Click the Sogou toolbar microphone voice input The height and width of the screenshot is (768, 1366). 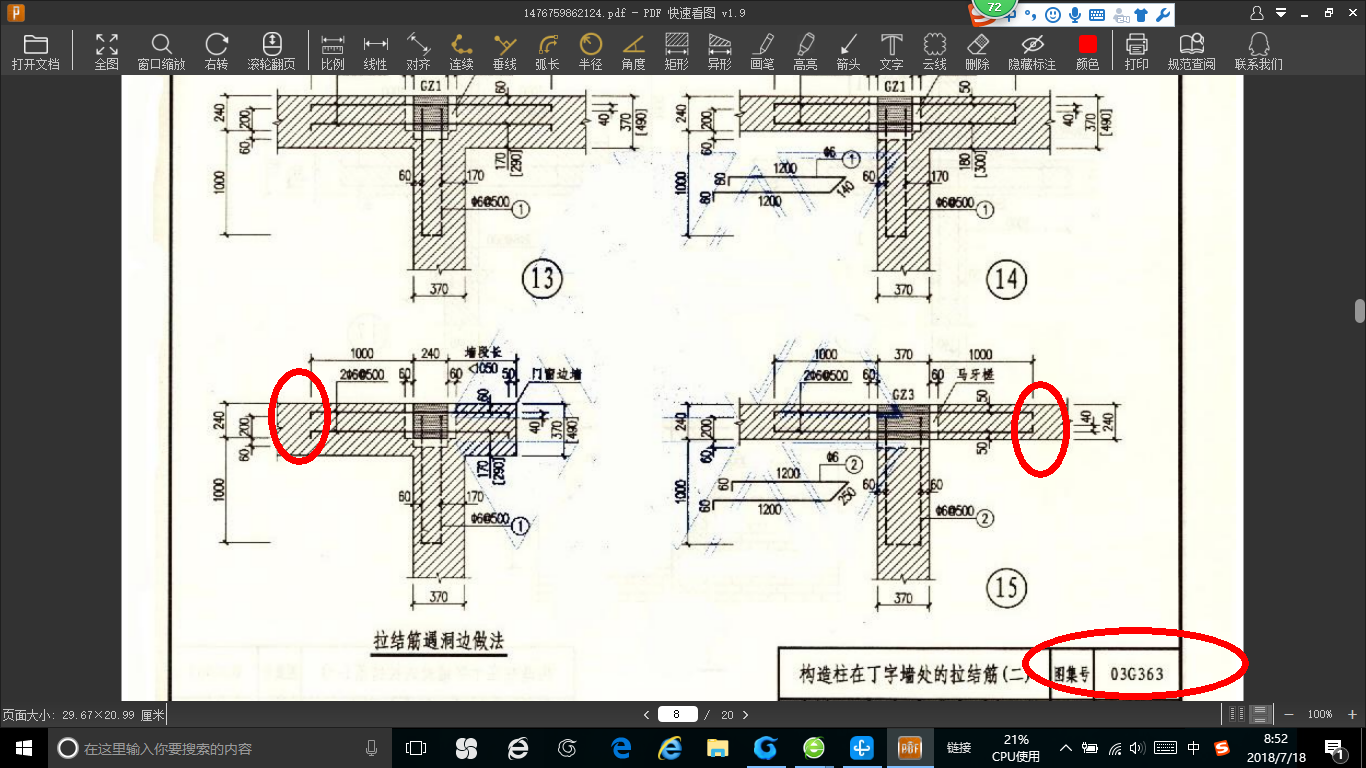pos(1075,15)
